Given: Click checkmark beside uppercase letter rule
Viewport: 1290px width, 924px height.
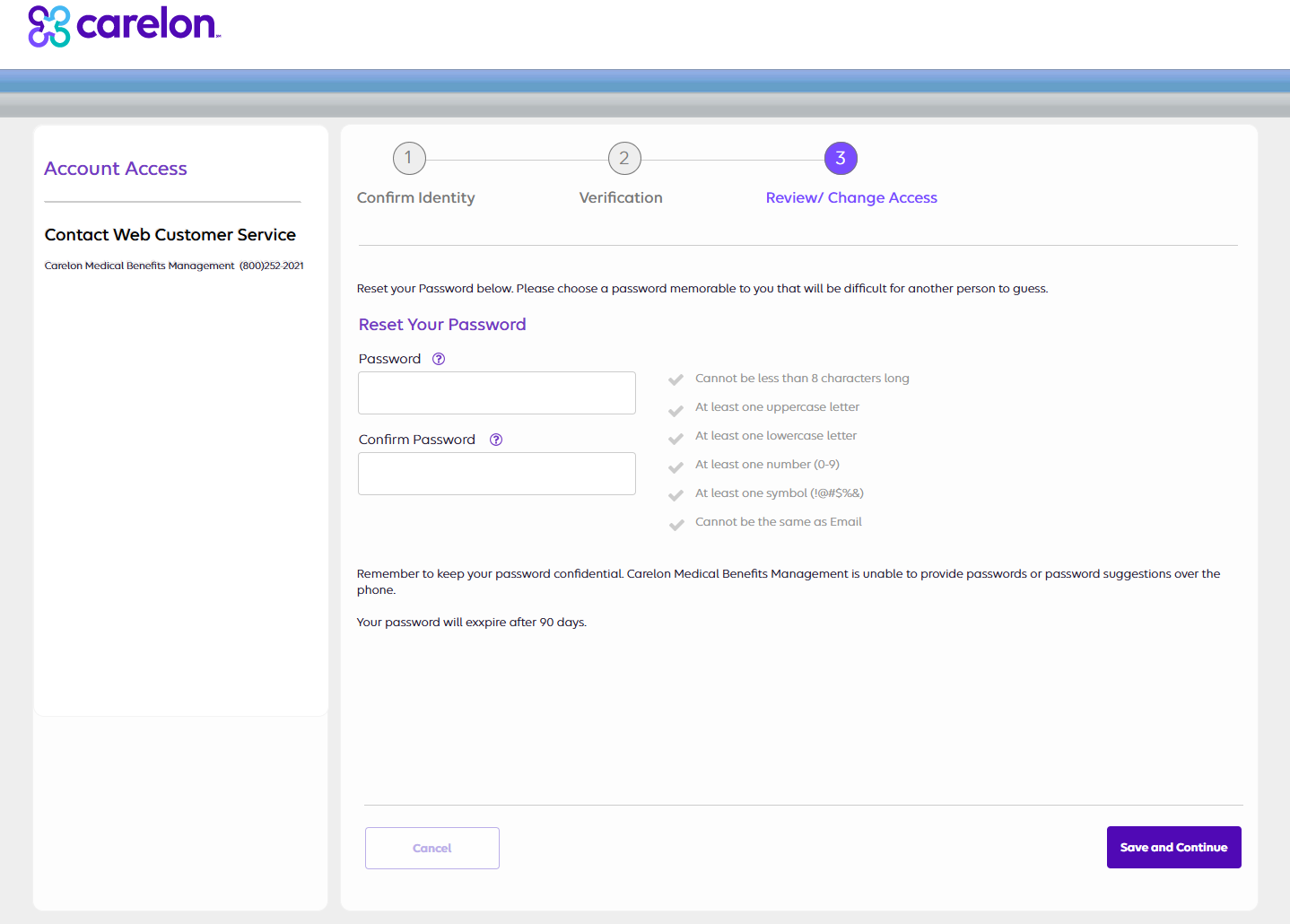Looking at the screenshot, I should [x=676, y=408].
